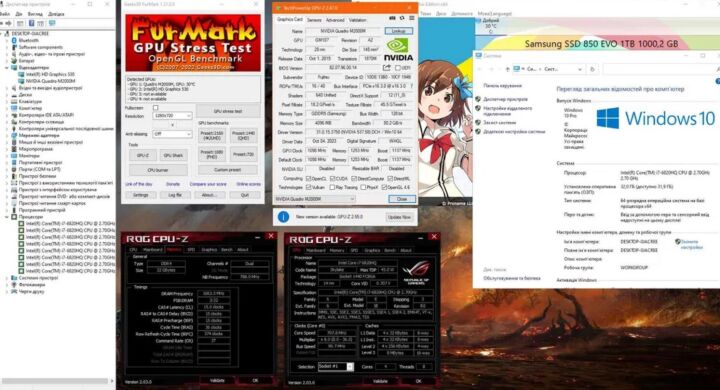Click shield icon beside Диспетчер пристроїв
This screenshot has width=720, height=390.
(x=478, y=99)
